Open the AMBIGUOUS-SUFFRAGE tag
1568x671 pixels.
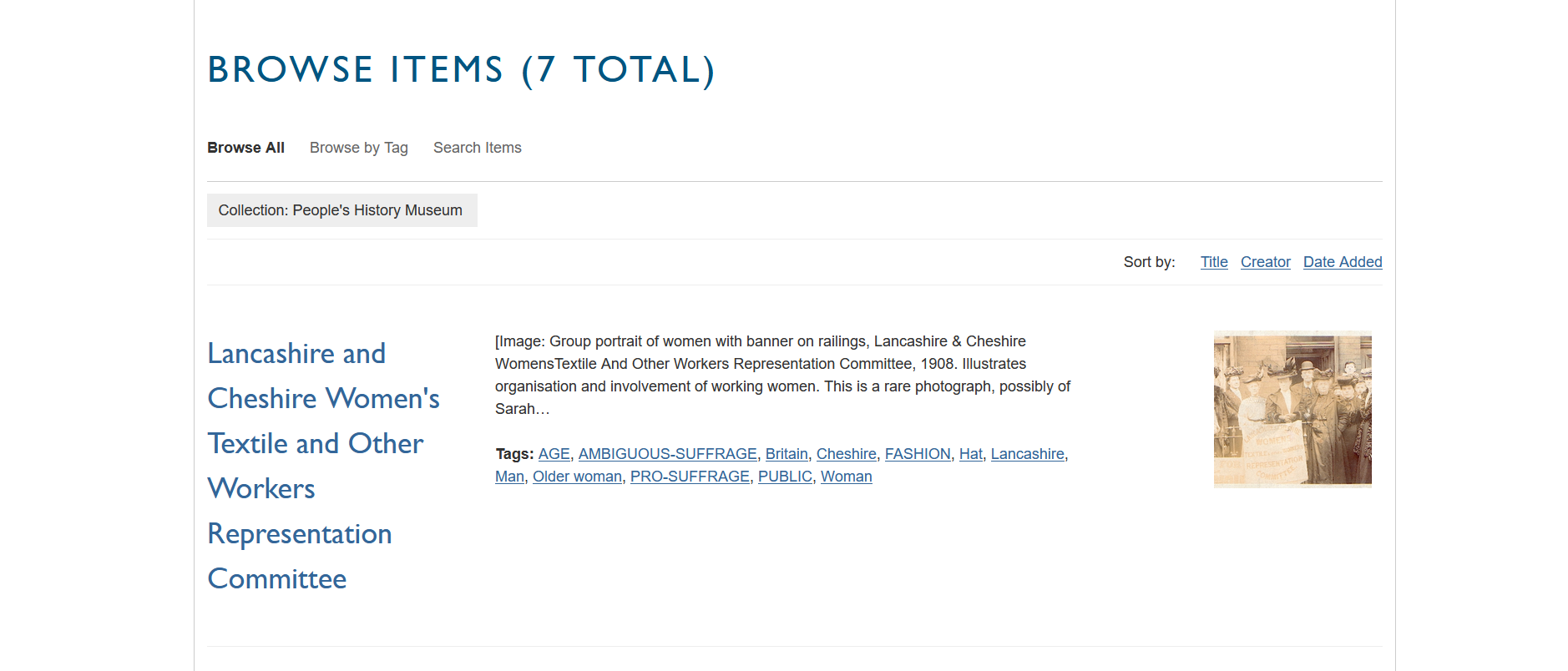pyautogui.click(x=667, y=454)
